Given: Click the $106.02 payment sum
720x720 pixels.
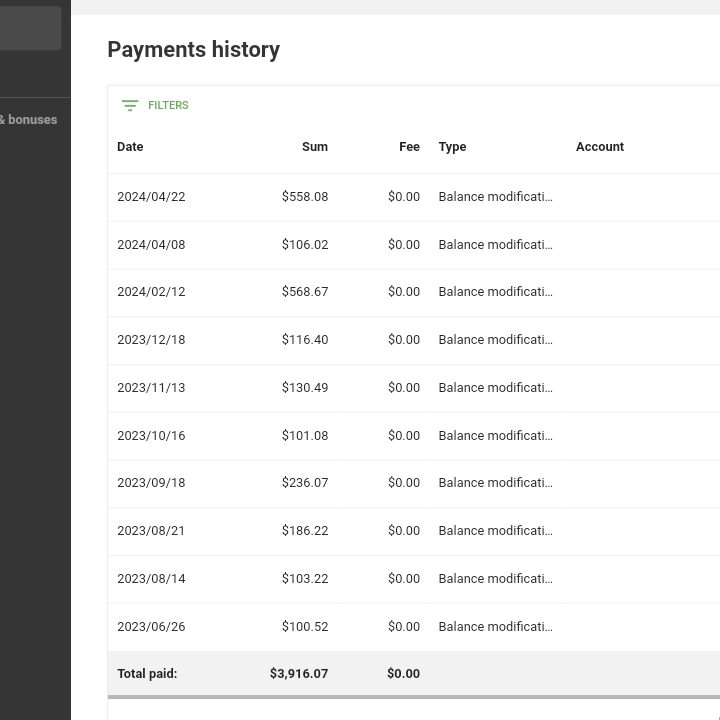Looking at the screenshot, I should pos(305,245).
